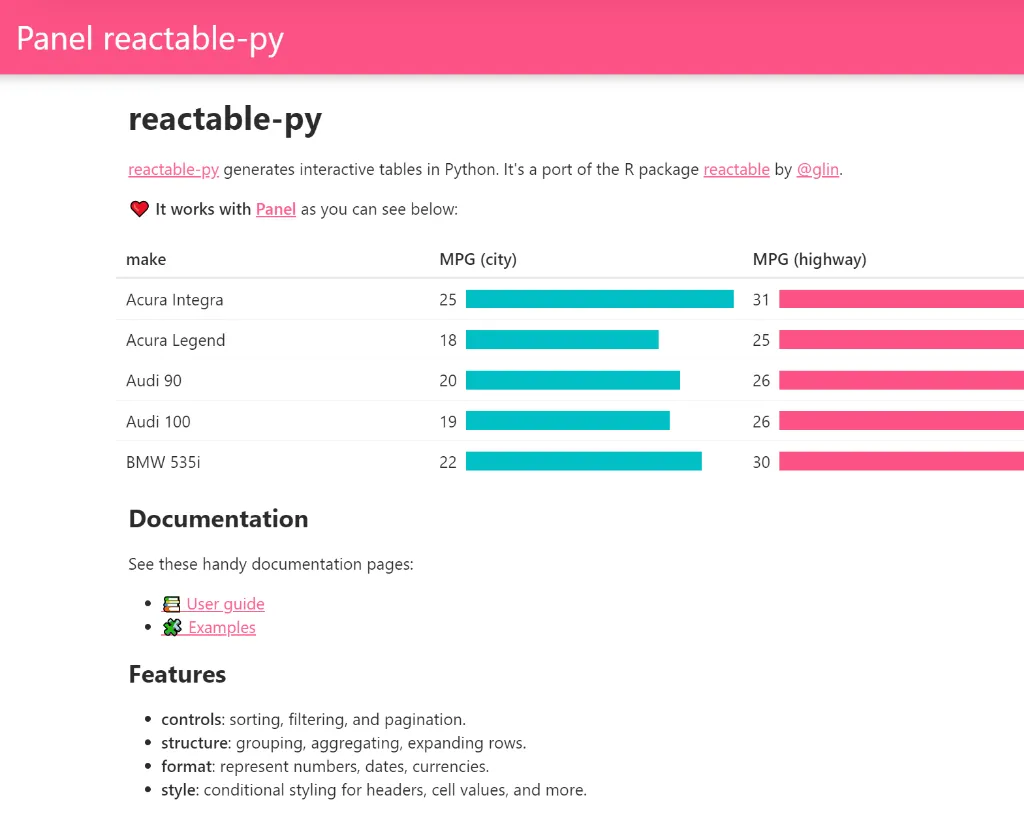The width and height of the screenshot is (1024, 819).
Task: Select the Audi 100 make cell
Action: (158, 421)
